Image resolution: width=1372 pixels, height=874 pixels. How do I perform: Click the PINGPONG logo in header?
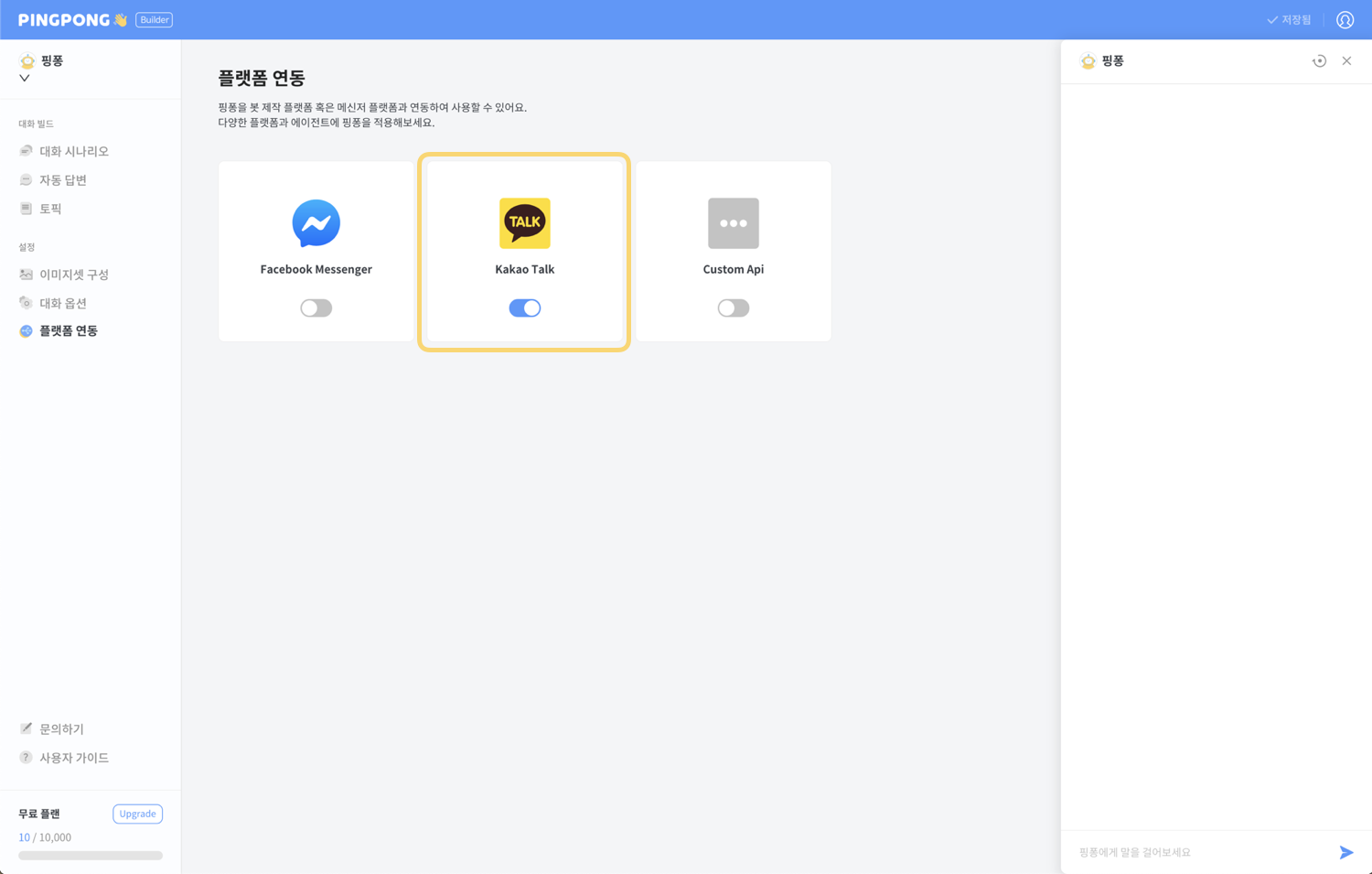pos(73,19)
